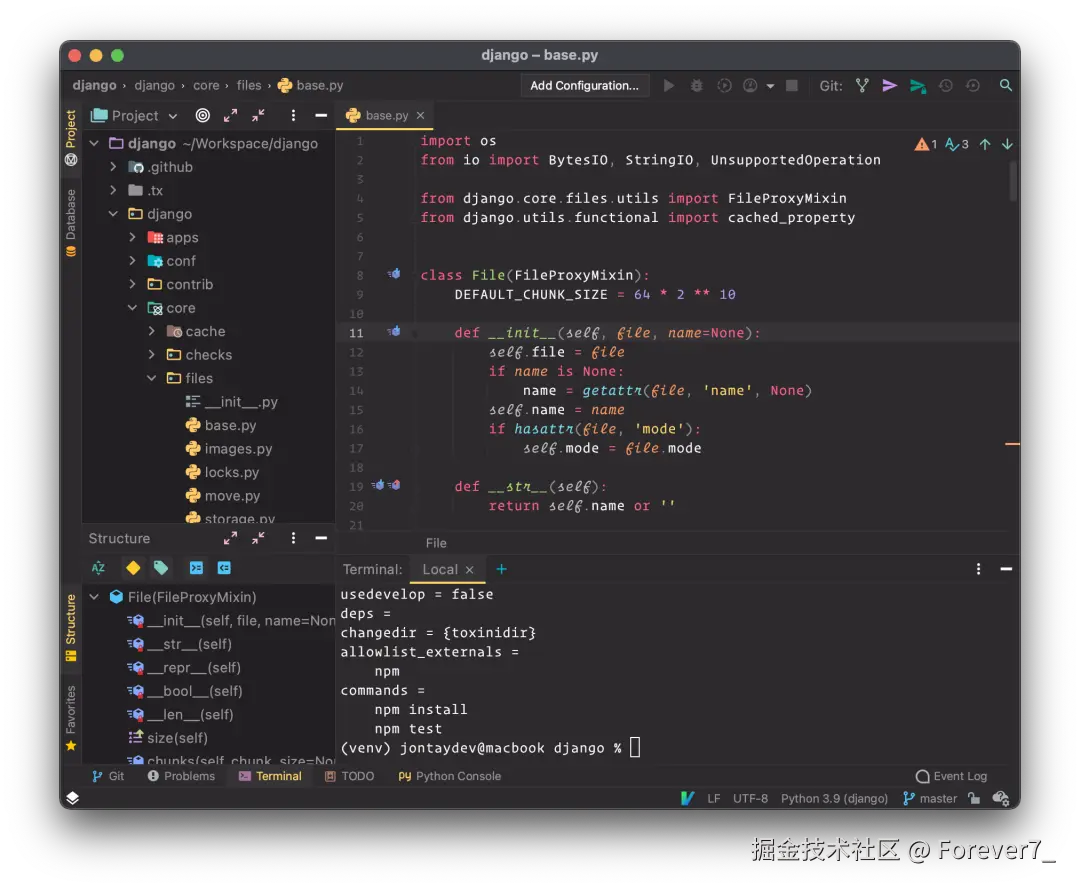Click Select Opened File target icon
Viewport: 1080px width, 888px height.
[x=202, y=116]
